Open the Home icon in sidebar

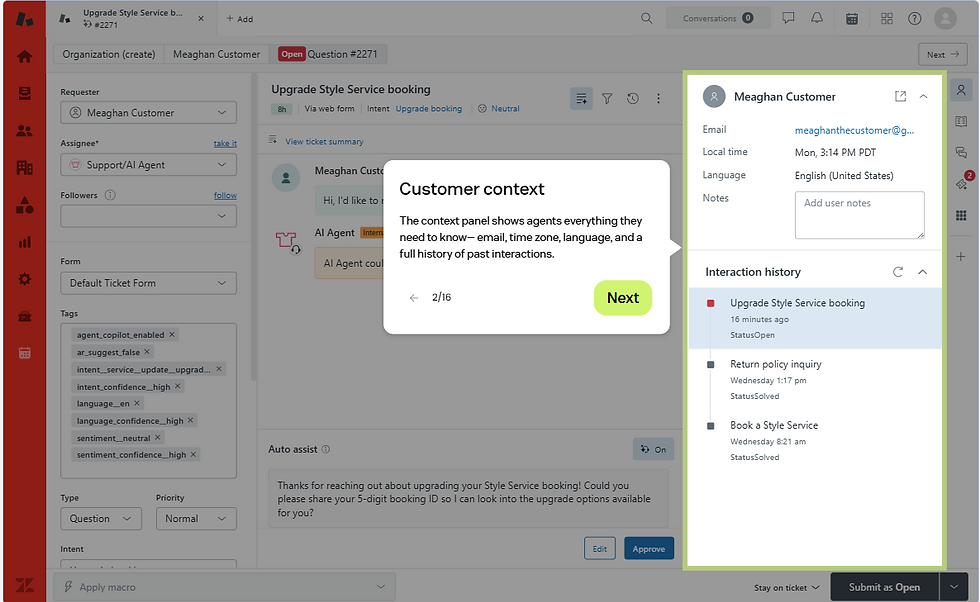tap(24, 56)
